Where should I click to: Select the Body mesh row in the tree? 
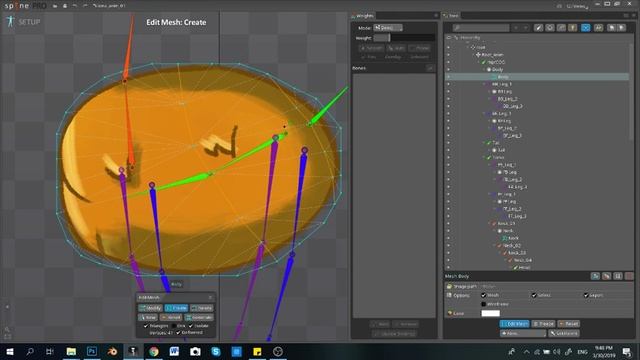pyautogui.click(x=537, y=77)
